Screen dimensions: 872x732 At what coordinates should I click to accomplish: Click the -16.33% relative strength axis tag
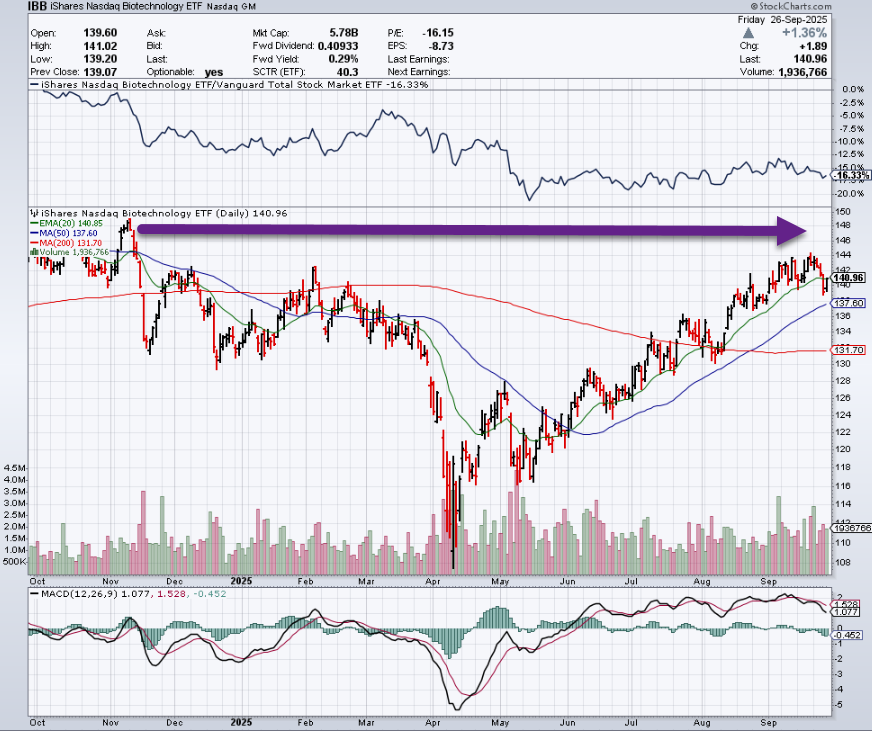tap(850, 174)
